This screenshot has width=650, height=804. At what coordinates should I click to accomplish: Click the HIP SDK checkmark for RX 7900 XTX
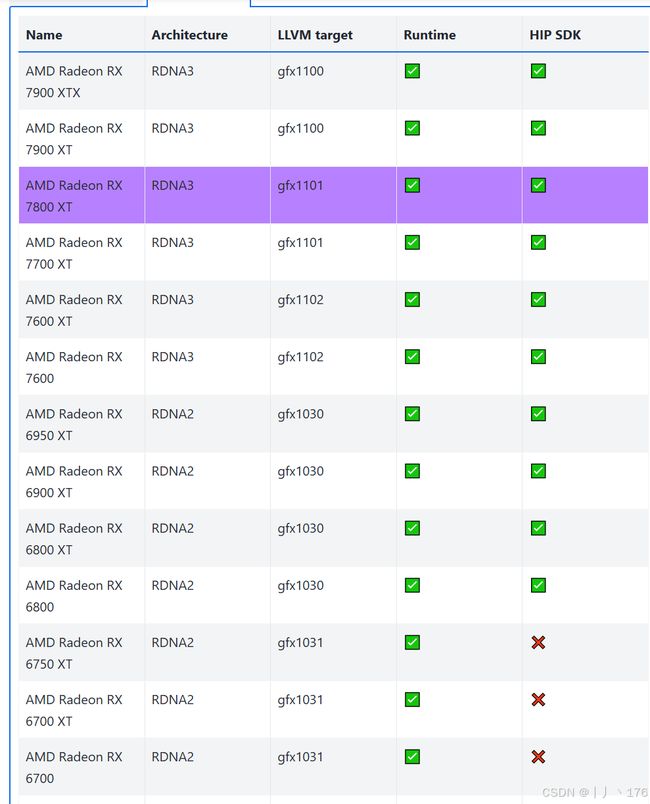(538, 71)
